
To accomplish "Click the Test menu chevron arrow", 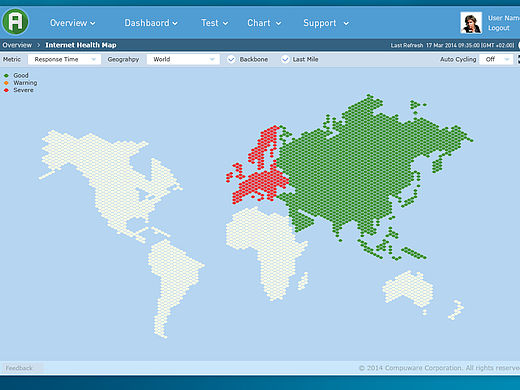I will [x=225, y=23].
